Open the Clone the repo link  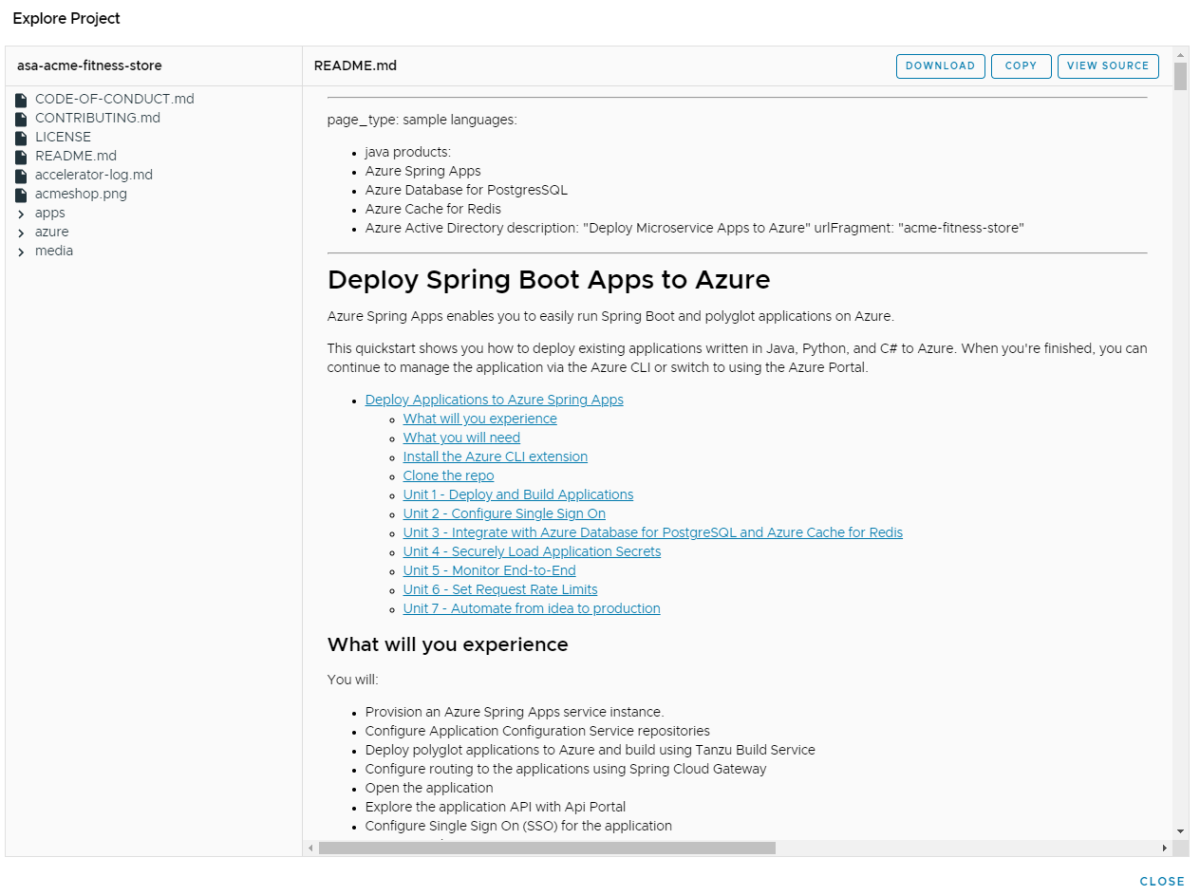click(448, 476)
